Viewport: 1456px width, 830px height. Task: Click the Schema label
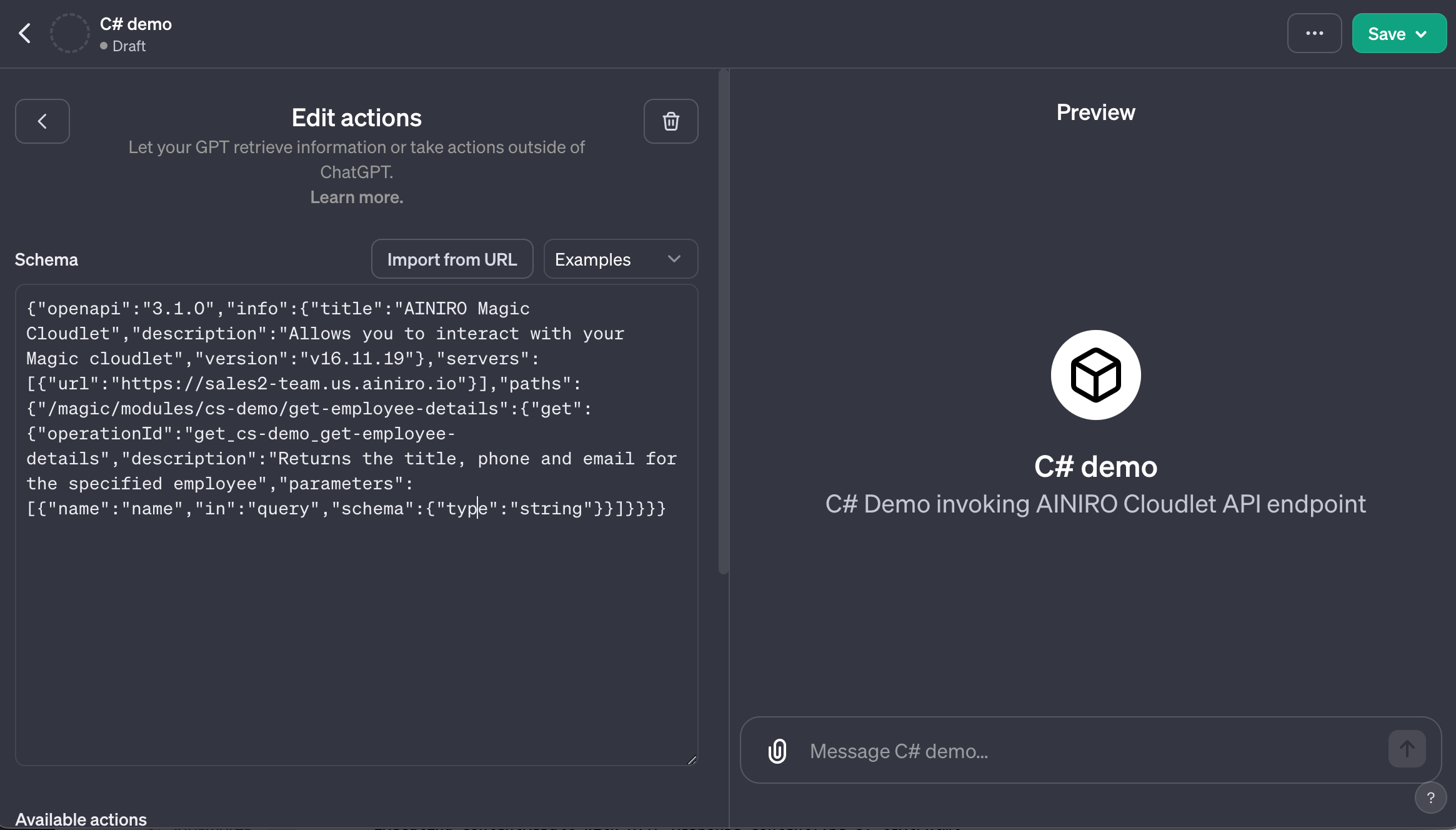[46, 259]
